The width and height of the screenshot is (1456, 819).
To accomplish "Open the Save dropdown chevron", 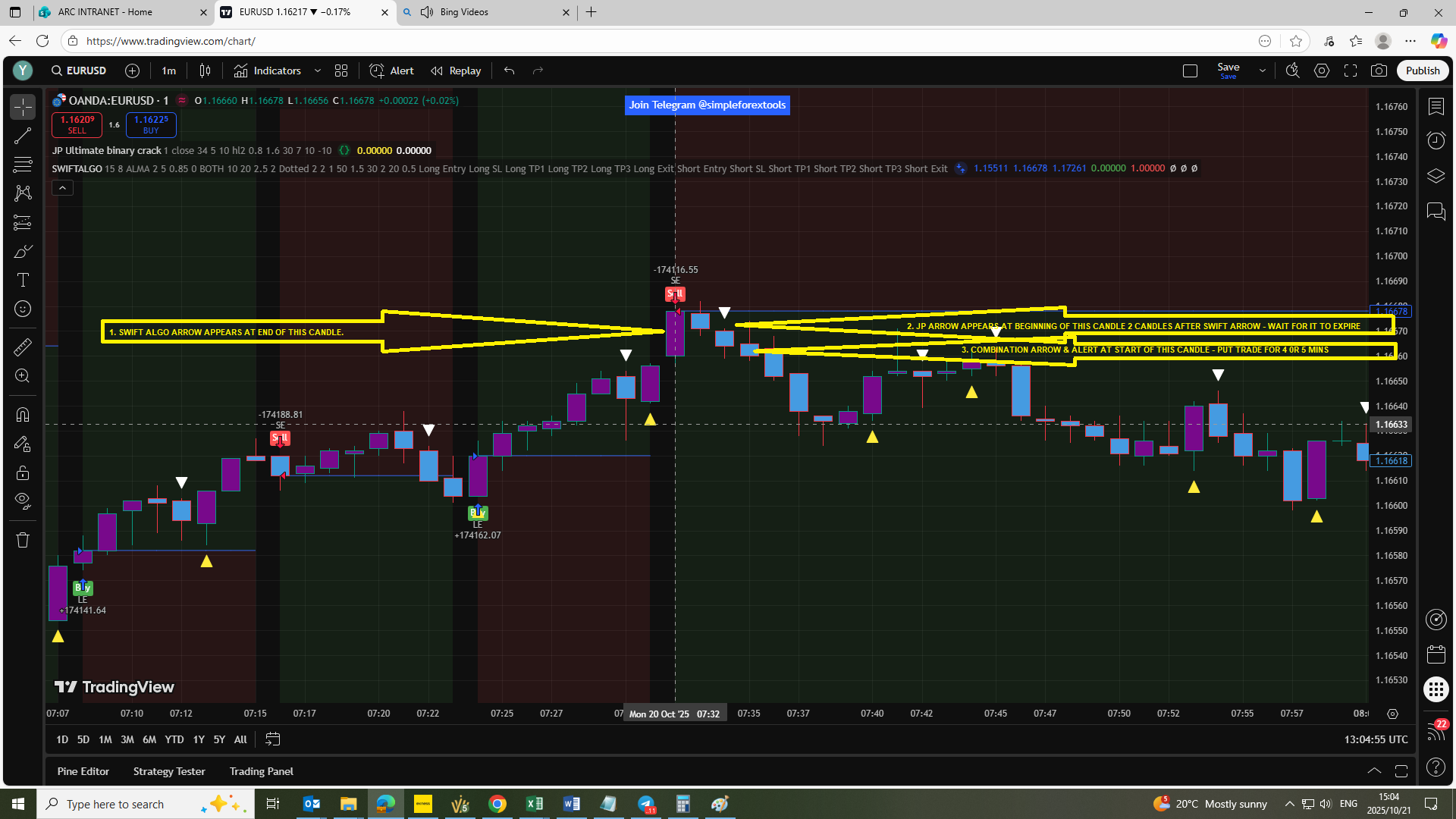I will pos(1262,71).
